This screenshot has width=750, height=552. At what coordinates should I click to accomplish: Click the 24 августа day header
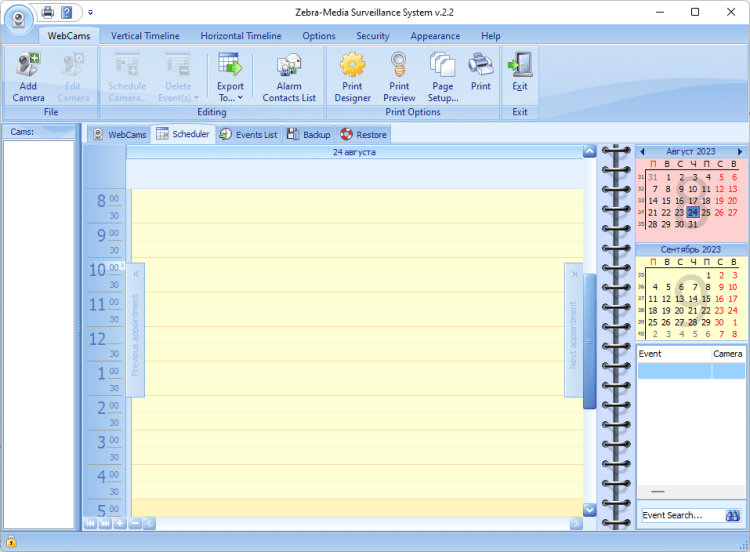point(354,152)
